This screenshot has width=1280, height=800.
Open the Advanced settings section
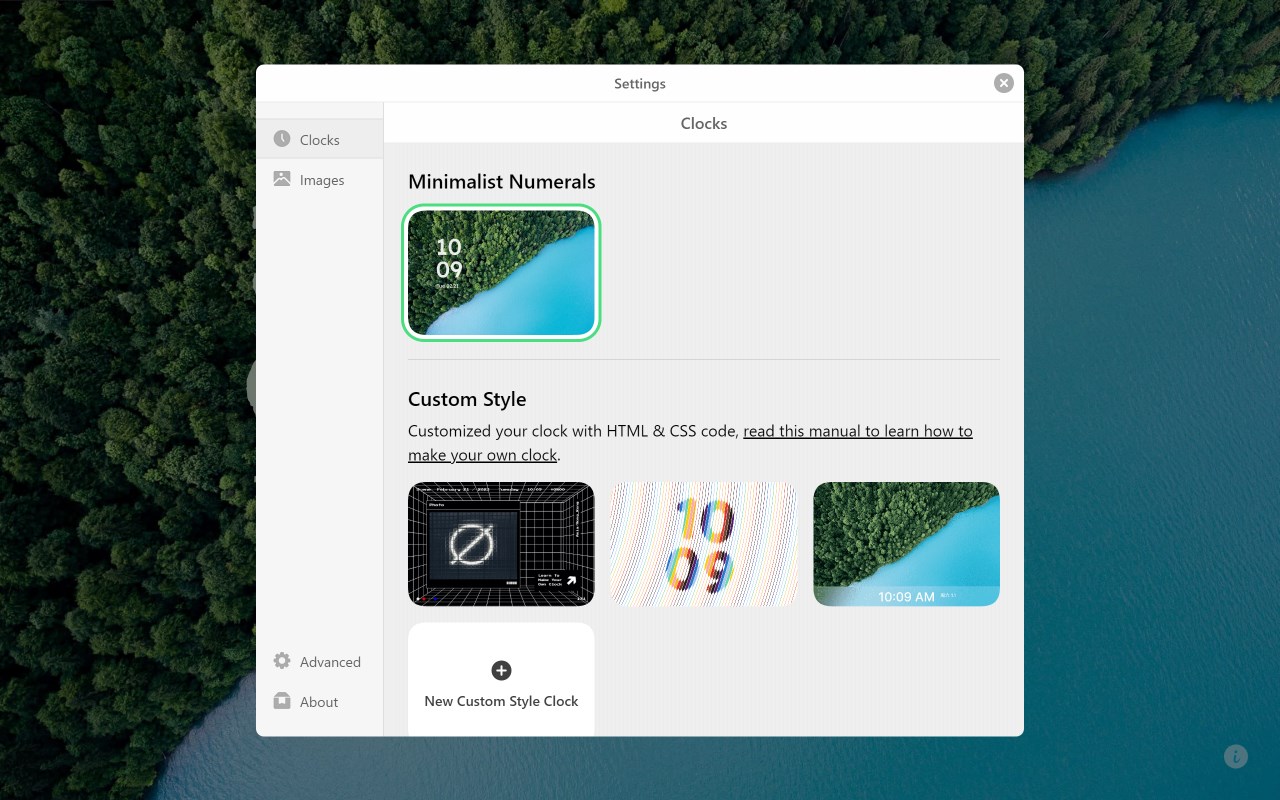[320, 662]
